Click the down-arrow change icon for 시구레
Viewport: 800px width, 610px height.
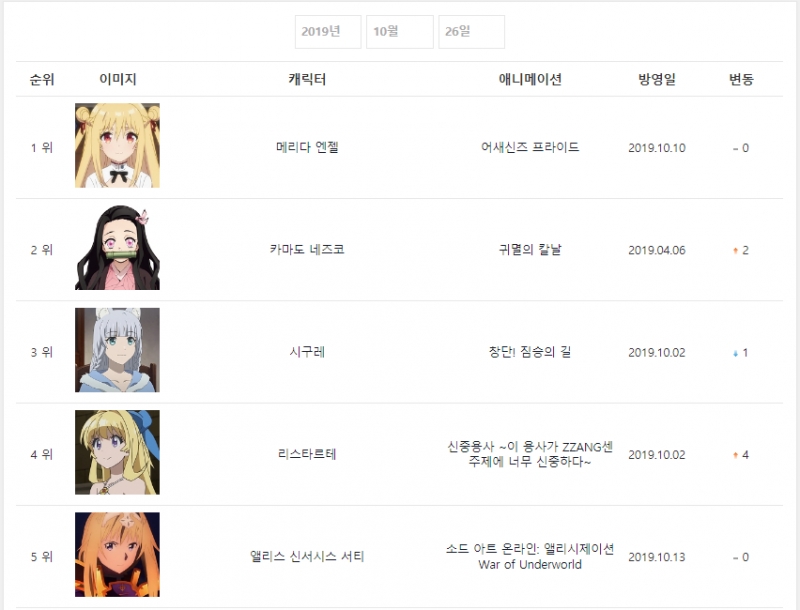(735, 353)
